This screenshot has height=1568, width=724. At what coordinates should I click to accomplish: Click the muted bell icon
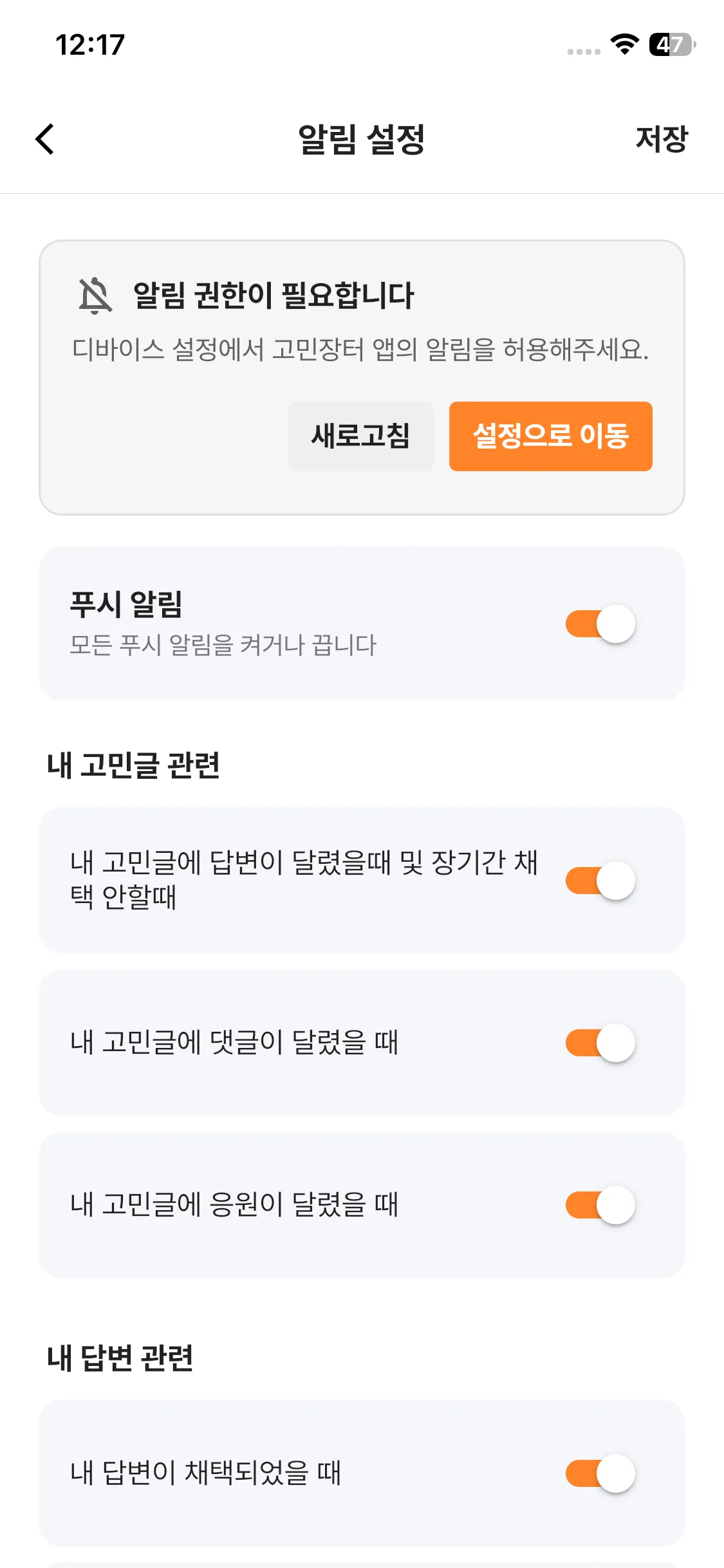pyautogui.click(x=95, y=296)
